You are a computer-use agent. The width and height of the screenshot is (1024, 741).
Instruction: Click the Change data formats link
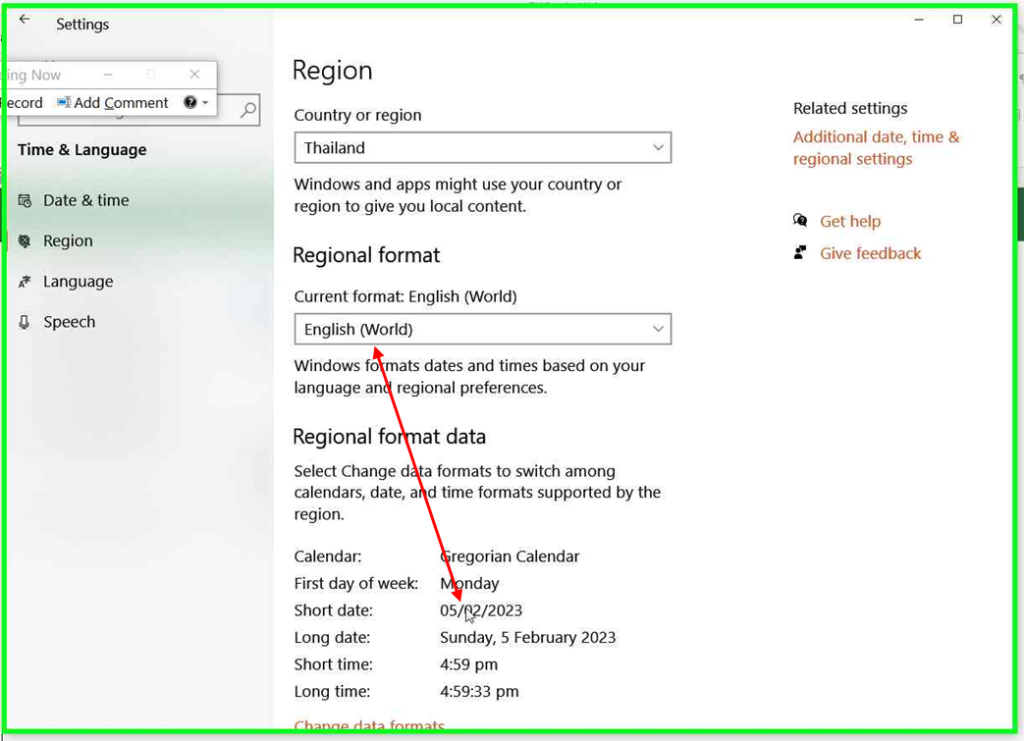click(x=369, y=726)
